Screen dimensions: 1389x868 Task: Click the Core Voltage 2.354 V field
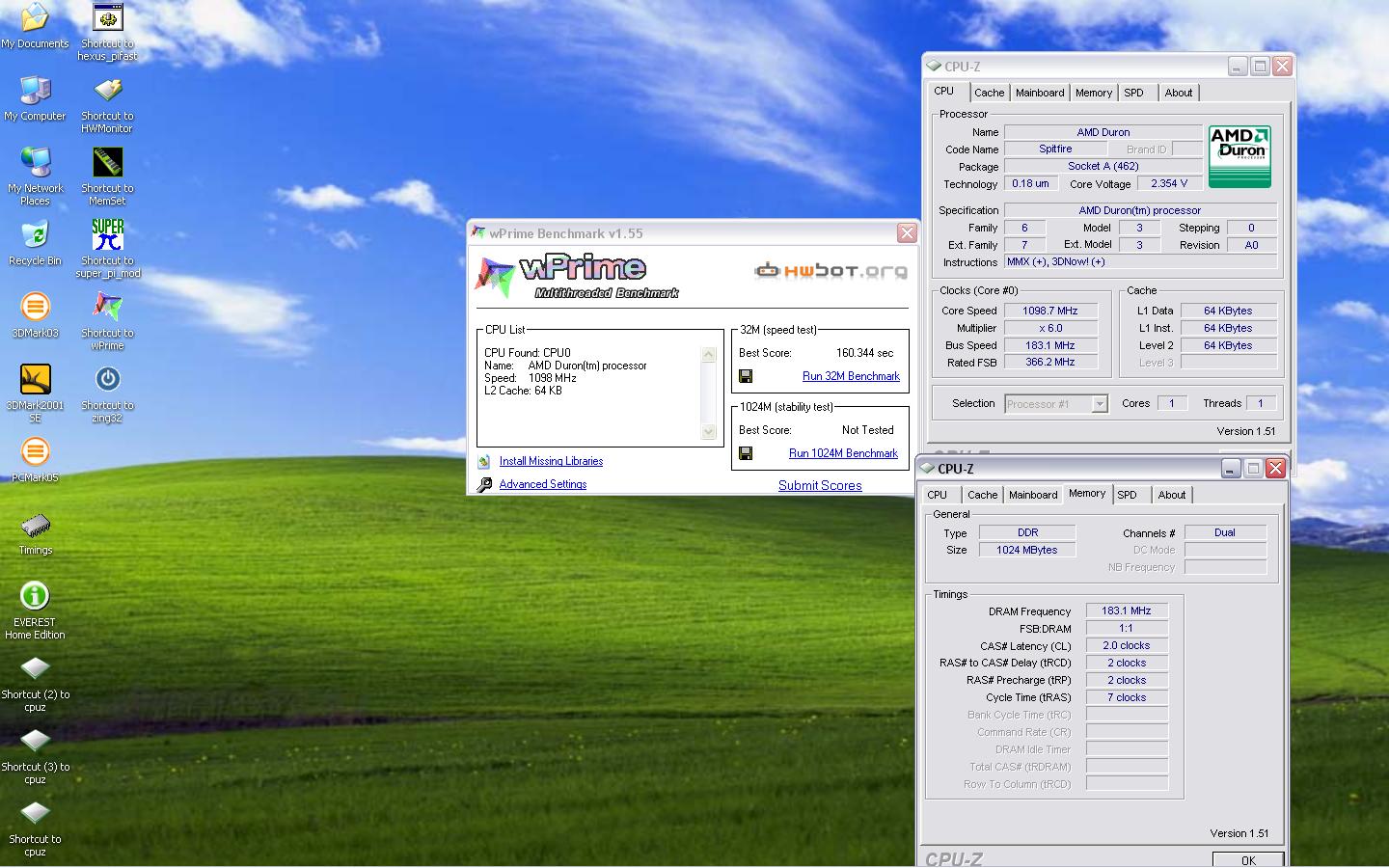(1169, 183)
